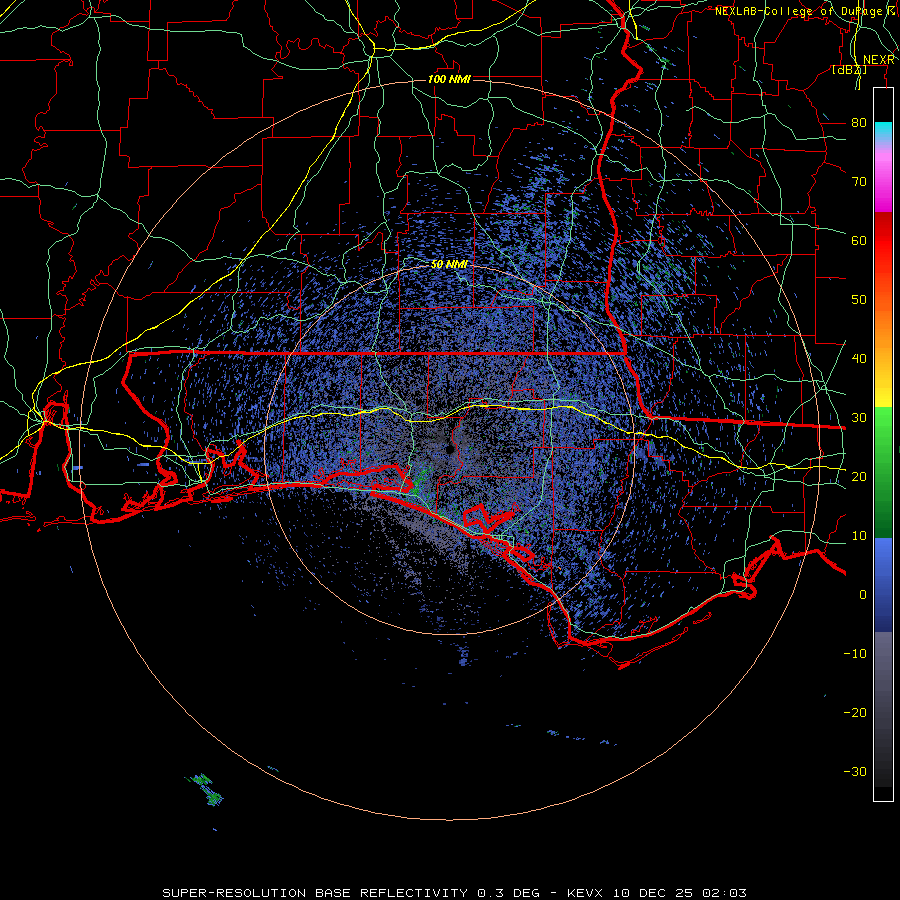The width and height of the screenshot is (900, 900).
Task: Click the SUPER-RESOLUTION BASE REFLECTIVITY caption text
Action: [315, 893]
